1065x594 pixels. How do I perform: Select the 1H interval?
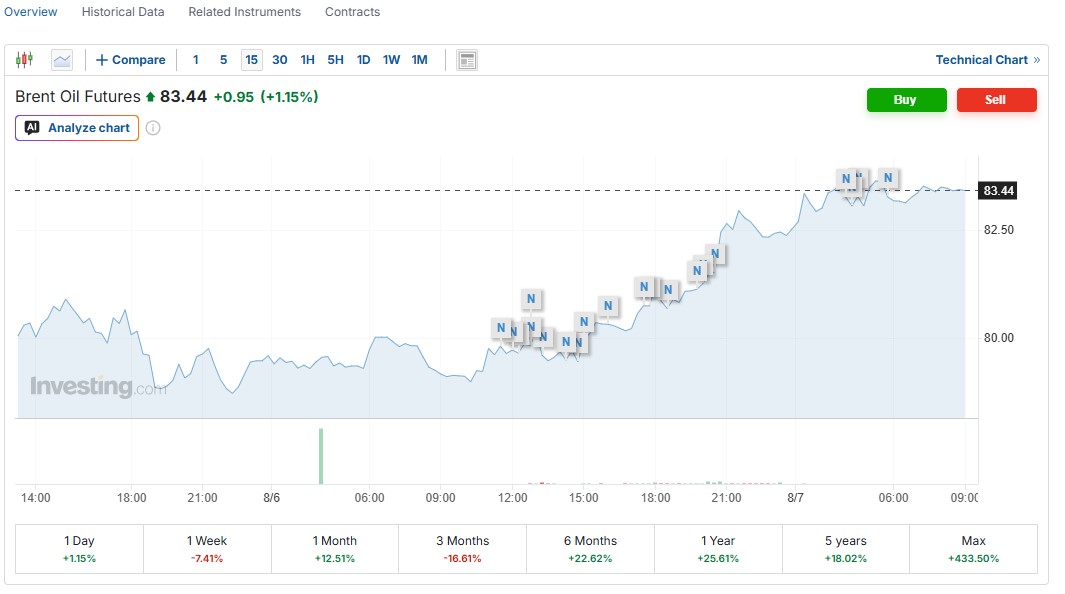pyautogui.click(x=308, y=60)
